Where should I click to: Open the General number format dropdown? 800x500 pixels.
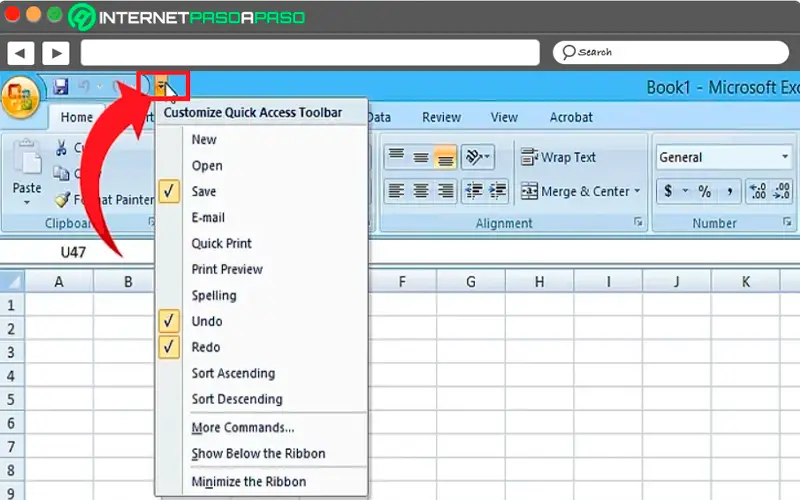click(785, 157)
